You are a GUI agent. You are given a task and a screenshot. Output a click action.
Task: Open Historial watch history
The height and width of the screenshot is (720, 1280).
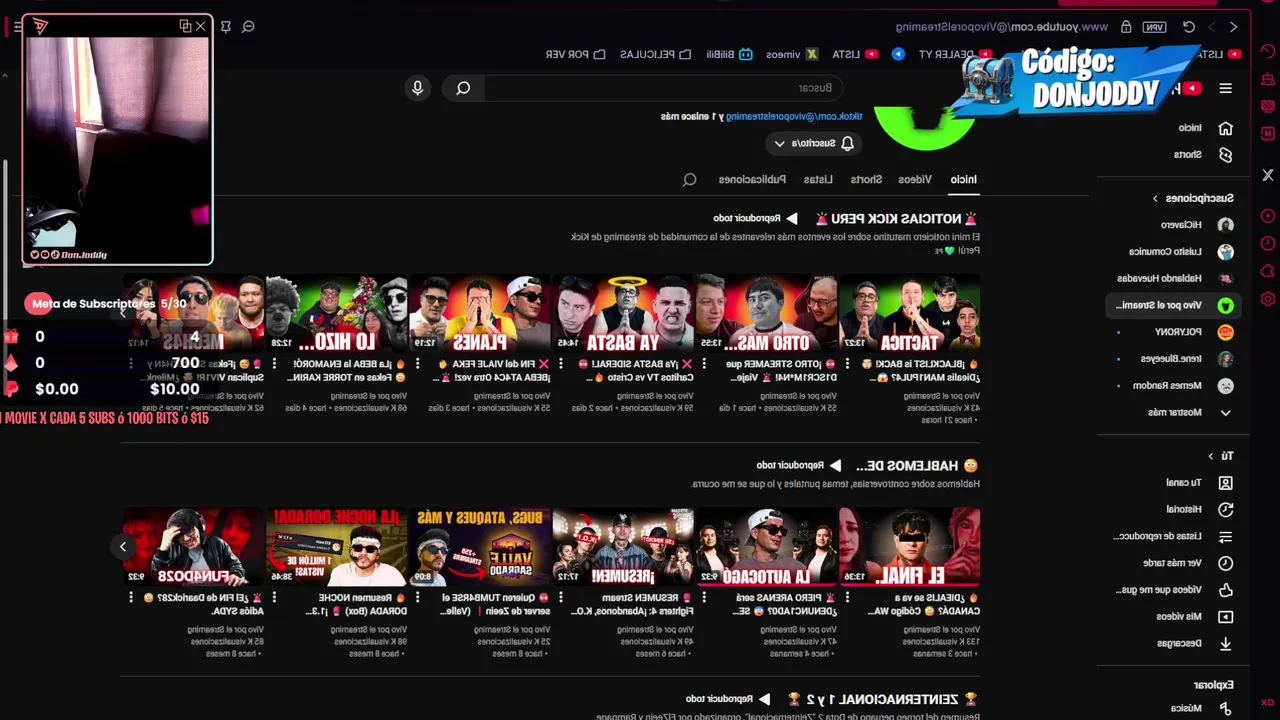pos(1200,510)
